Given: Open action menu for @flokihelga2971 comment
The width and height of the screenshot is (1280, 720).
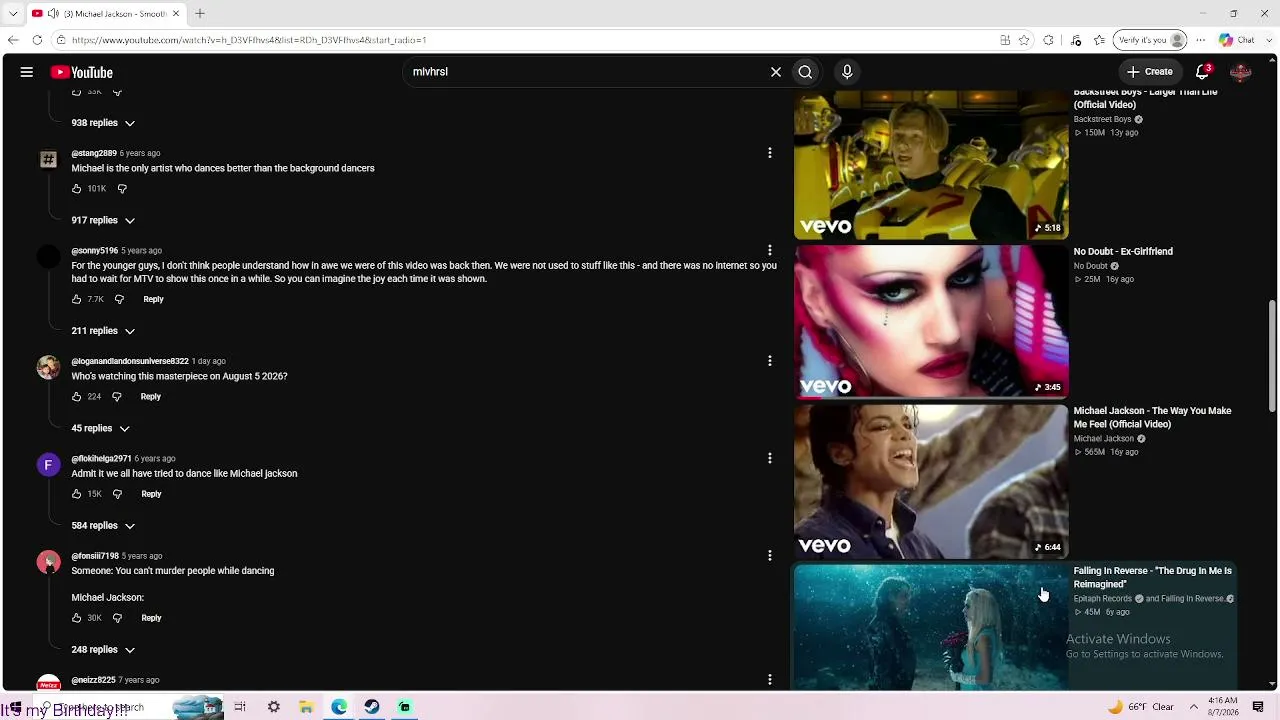Looking at the screenshot, I should tap(770, 458).
